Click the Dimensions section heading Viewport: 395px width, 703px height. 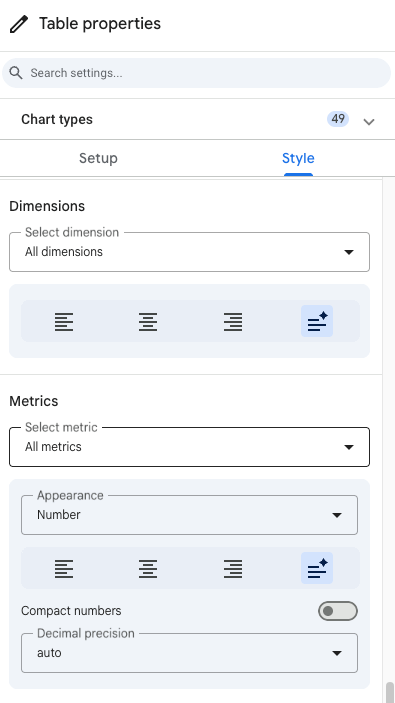point(47,206)
